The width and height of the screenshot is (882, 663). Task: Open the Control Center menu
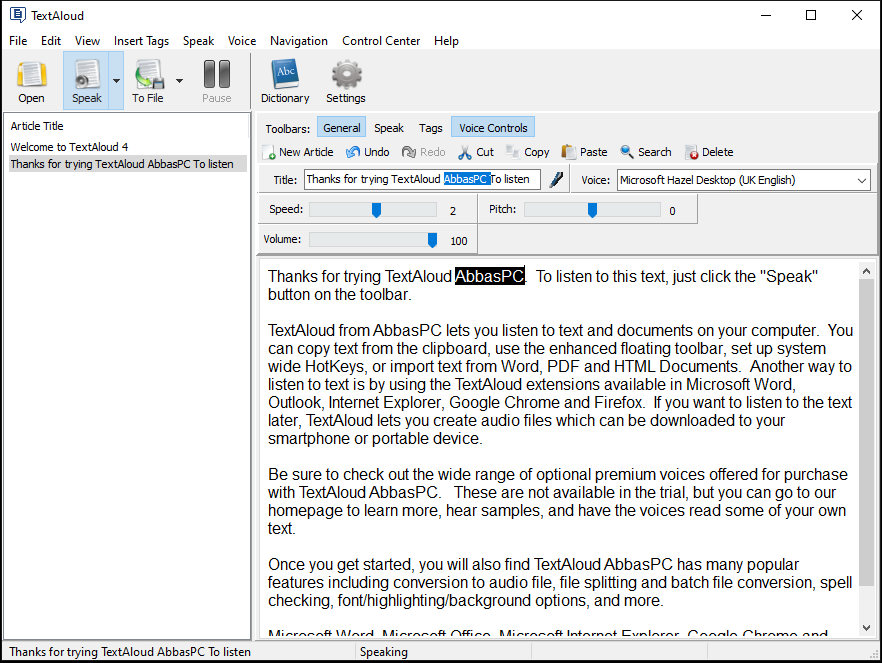[x=381, y=41]
